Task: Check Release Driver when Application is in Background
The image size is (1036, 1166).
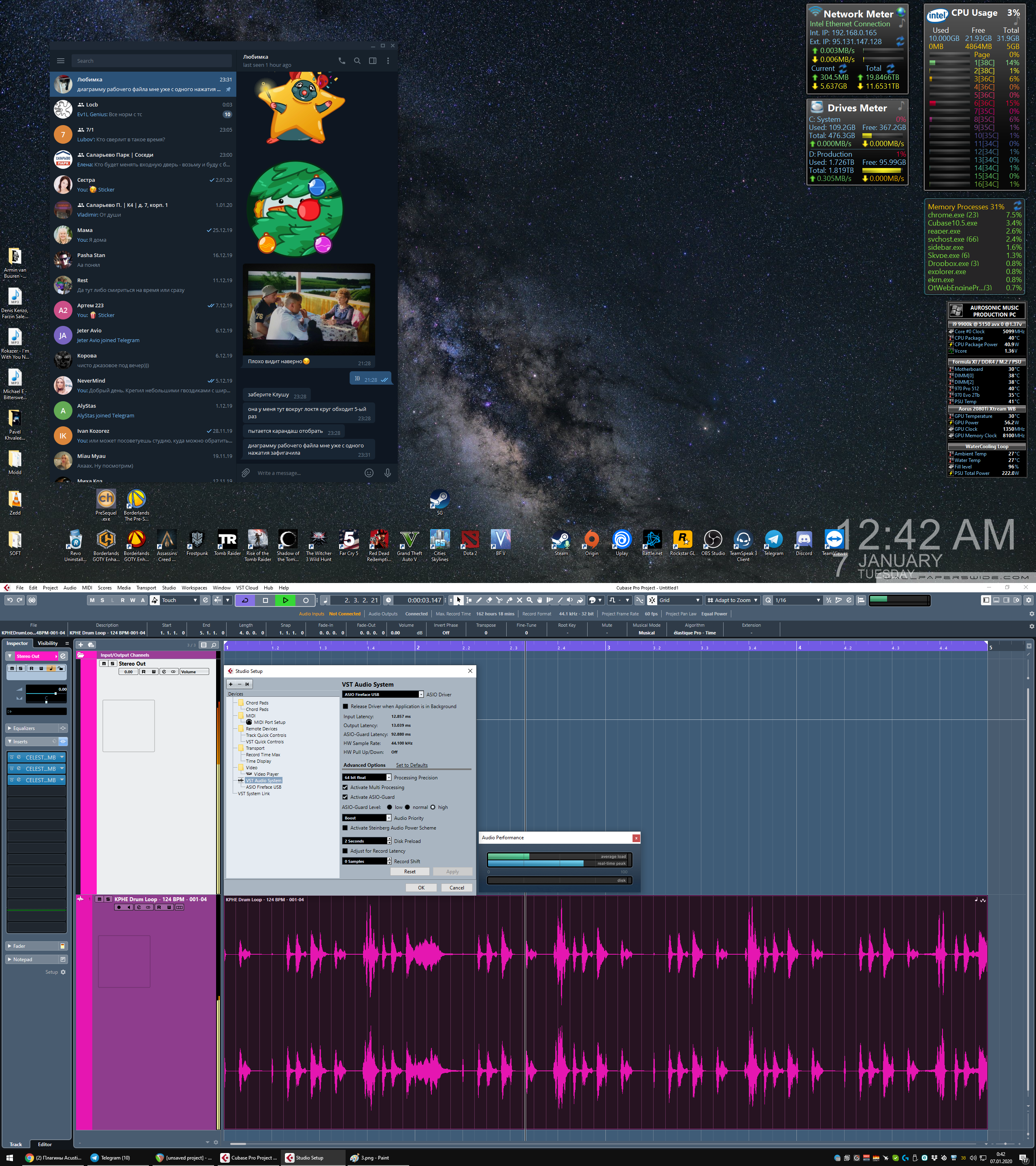Action: (x=346, y=706)
